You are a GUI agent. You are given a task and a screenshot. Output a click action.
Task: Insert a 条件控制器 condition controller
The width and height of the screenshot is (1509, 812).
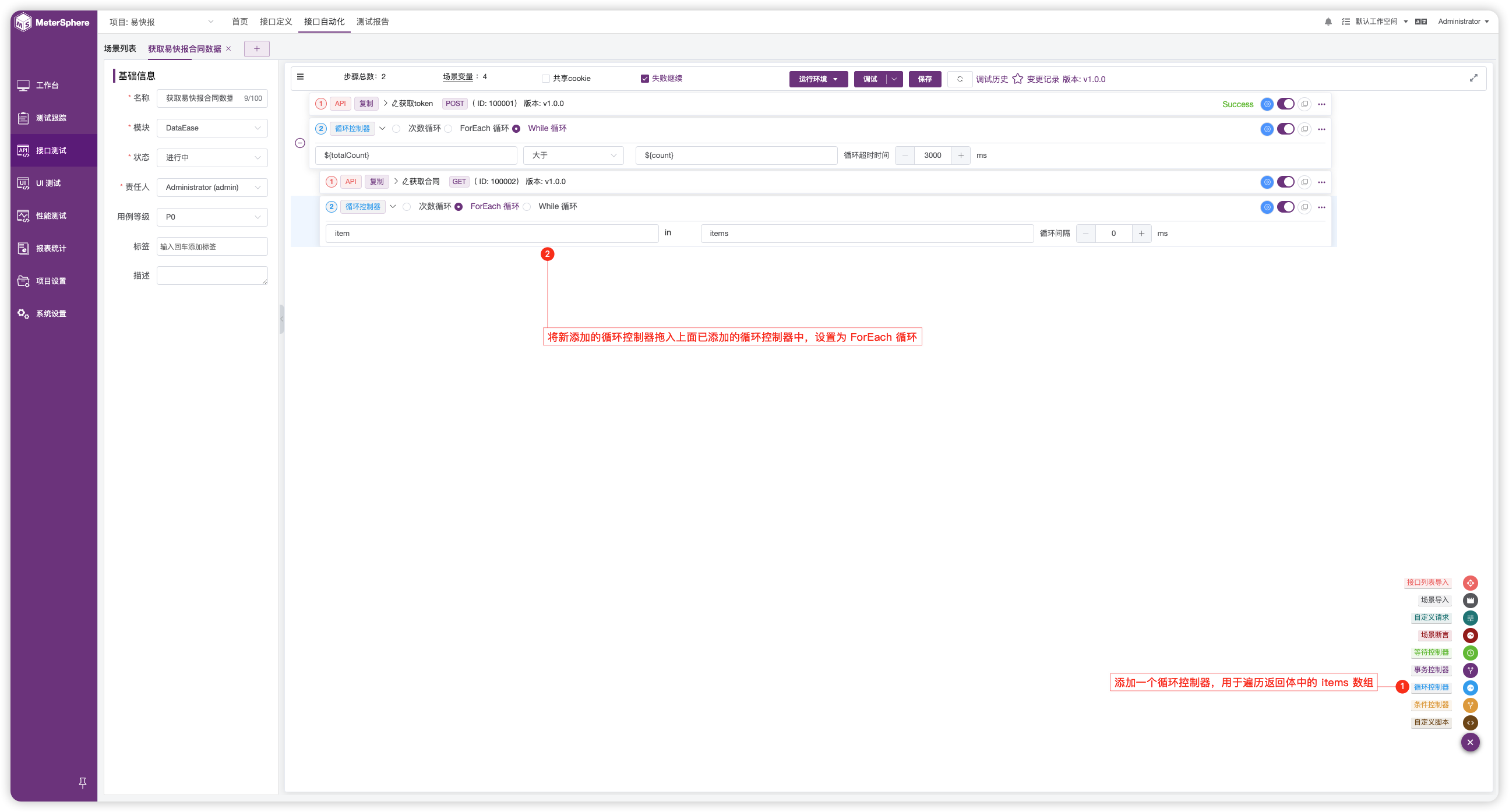click(1471, 705)
